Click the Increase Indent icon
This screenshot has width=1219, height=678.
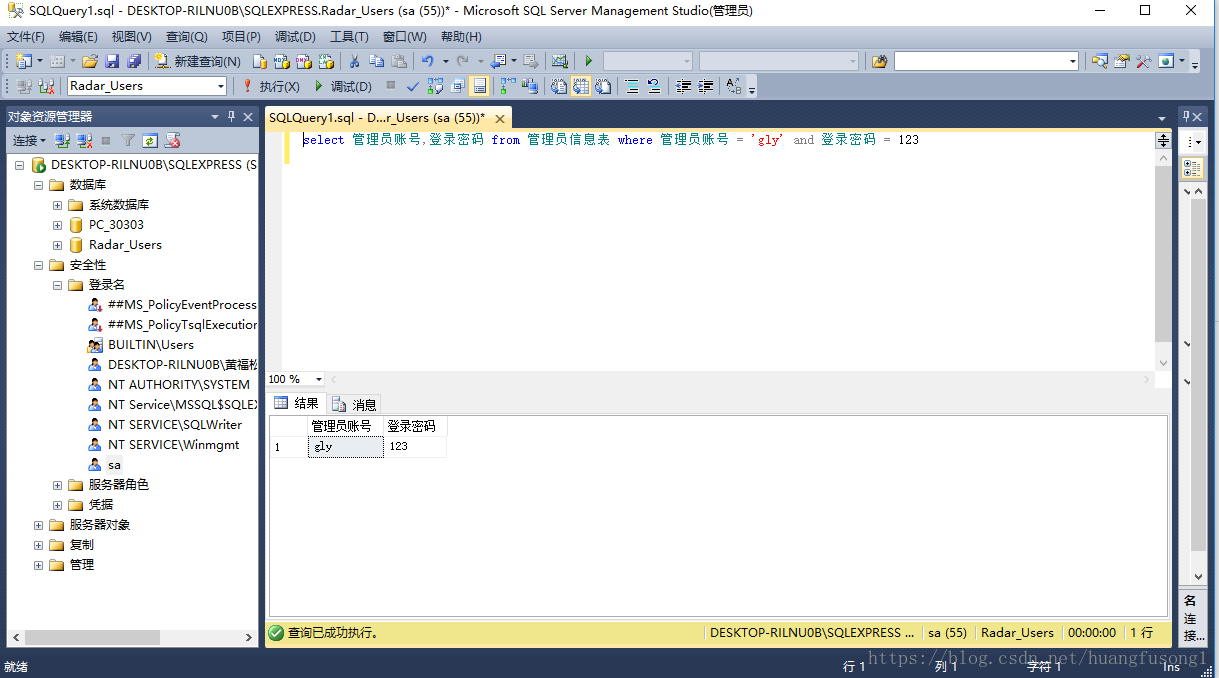tap(706, 86)
